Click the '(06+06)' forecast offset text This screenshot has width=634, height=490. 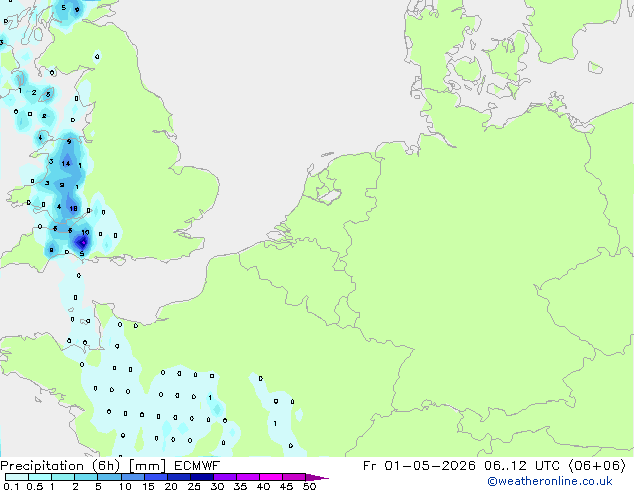596,466
